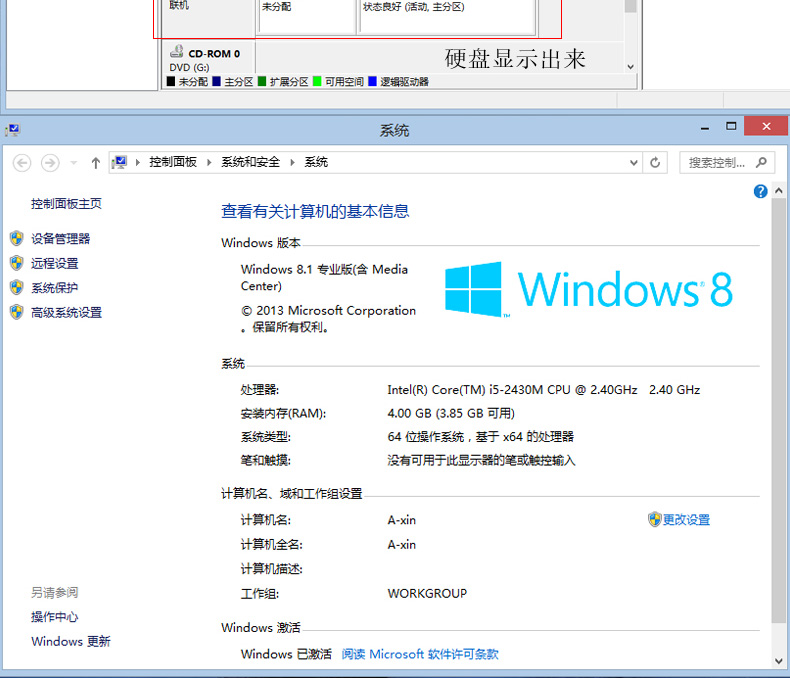
Task: Click blue 逻辑驱动器 legend swatch
Action: [372, 81]
